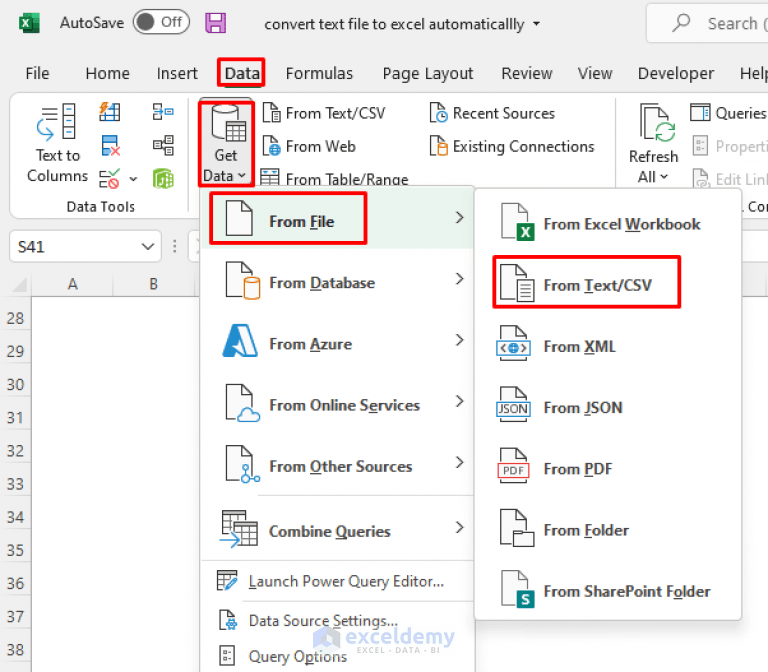Click Launch Power Query Editor
This screenshot has width=768, height=672.
tap(337, 581)
